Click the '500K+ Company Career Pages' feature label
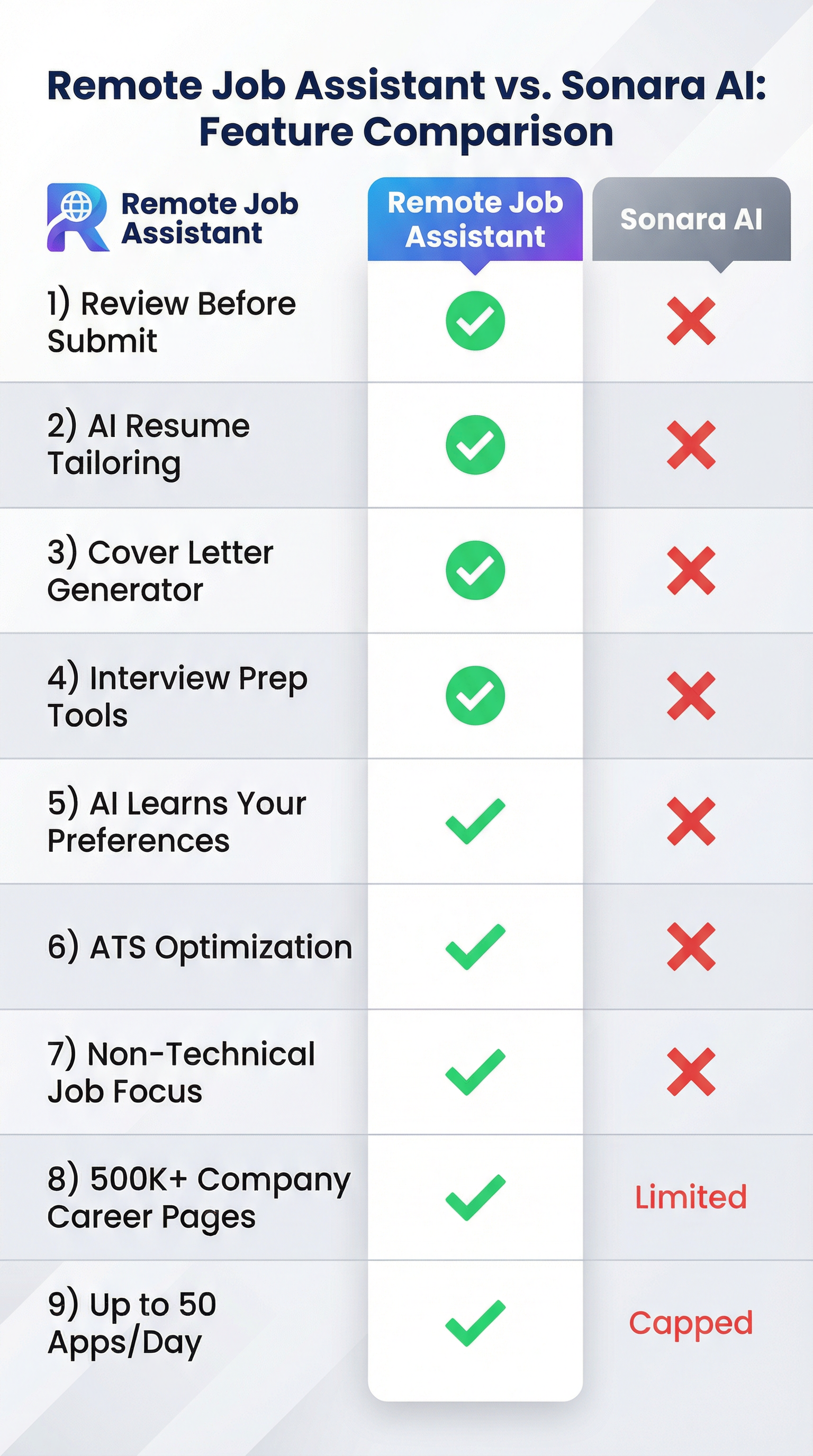The height and width of the screenshot is (1456, 813). click(198, 1198)
